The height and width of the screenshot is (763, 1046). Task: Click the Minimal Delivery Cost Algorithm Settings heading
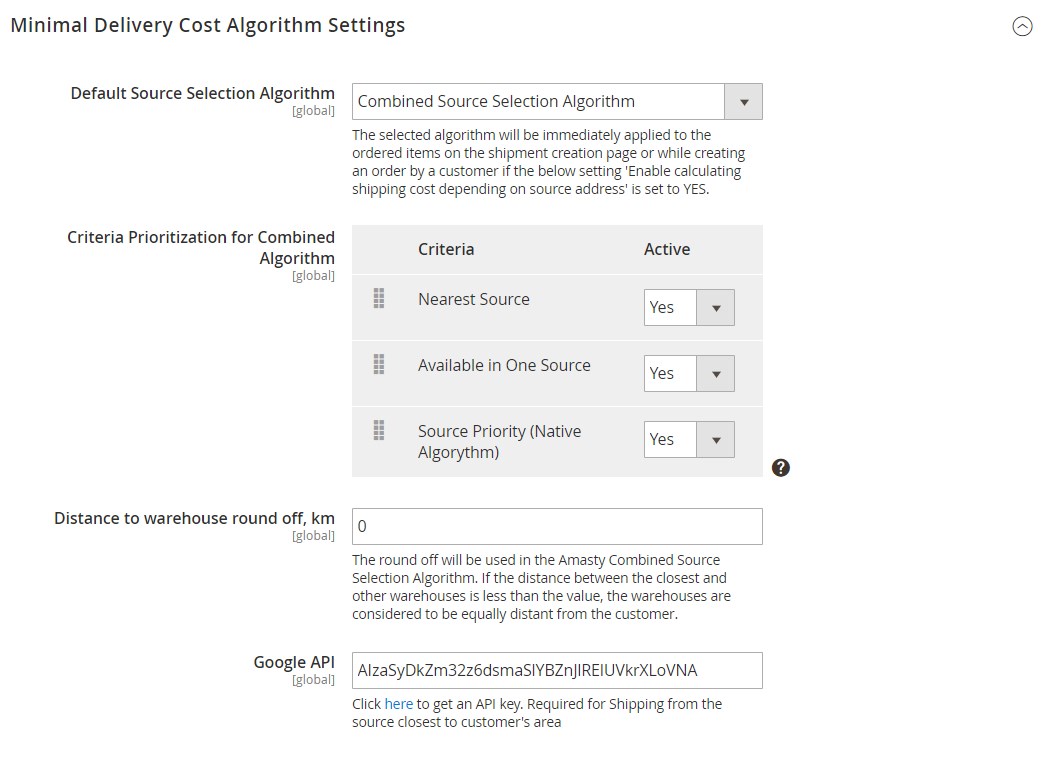coord(207,25)
